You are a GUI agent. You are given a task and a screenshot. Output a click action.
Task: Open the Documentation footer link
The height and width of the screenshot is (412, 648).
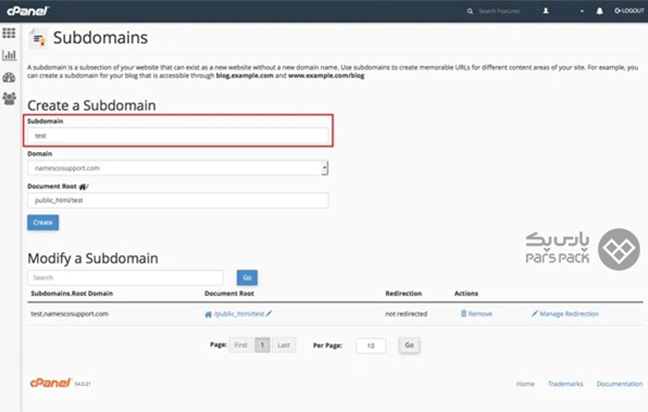click(619, 384)
